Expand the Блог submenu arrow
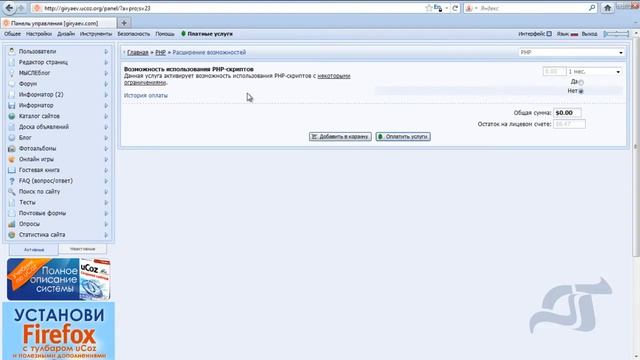 tap(106, 138)
